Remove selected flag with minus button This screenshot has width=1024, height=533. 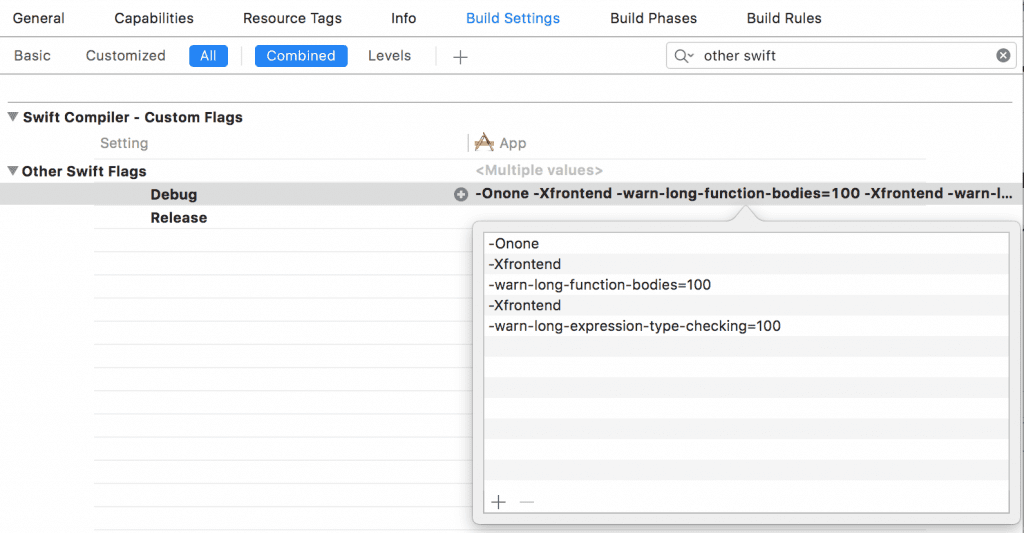527,502
